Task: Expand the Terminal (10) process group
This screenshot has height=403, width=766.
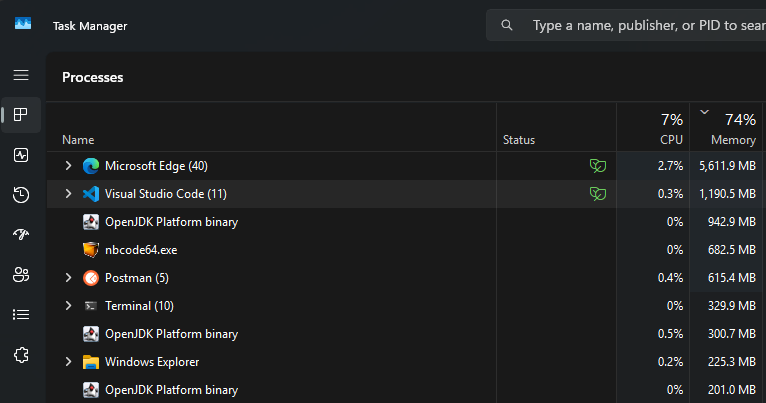Action: (68, 306)
